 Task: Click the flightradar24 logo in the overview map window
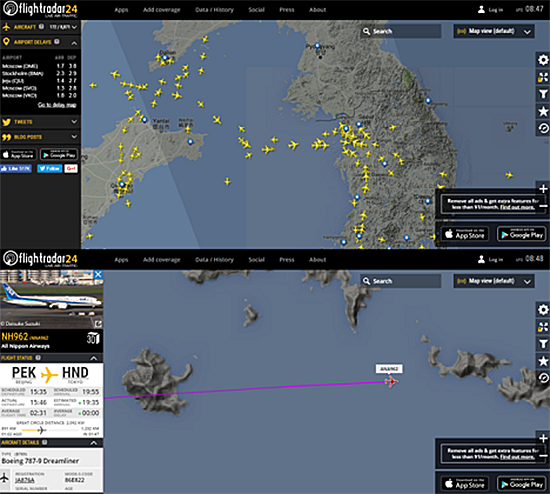coord(40,9)
